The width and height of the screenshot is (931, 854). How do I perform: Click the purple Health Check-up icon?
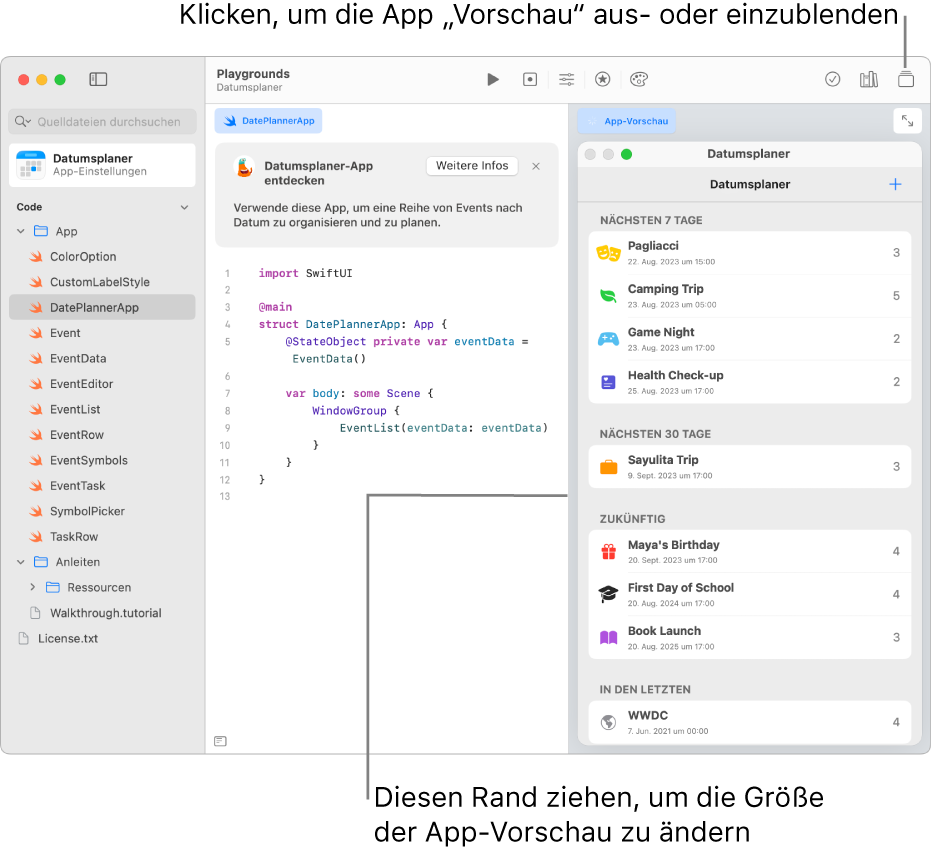608,382
